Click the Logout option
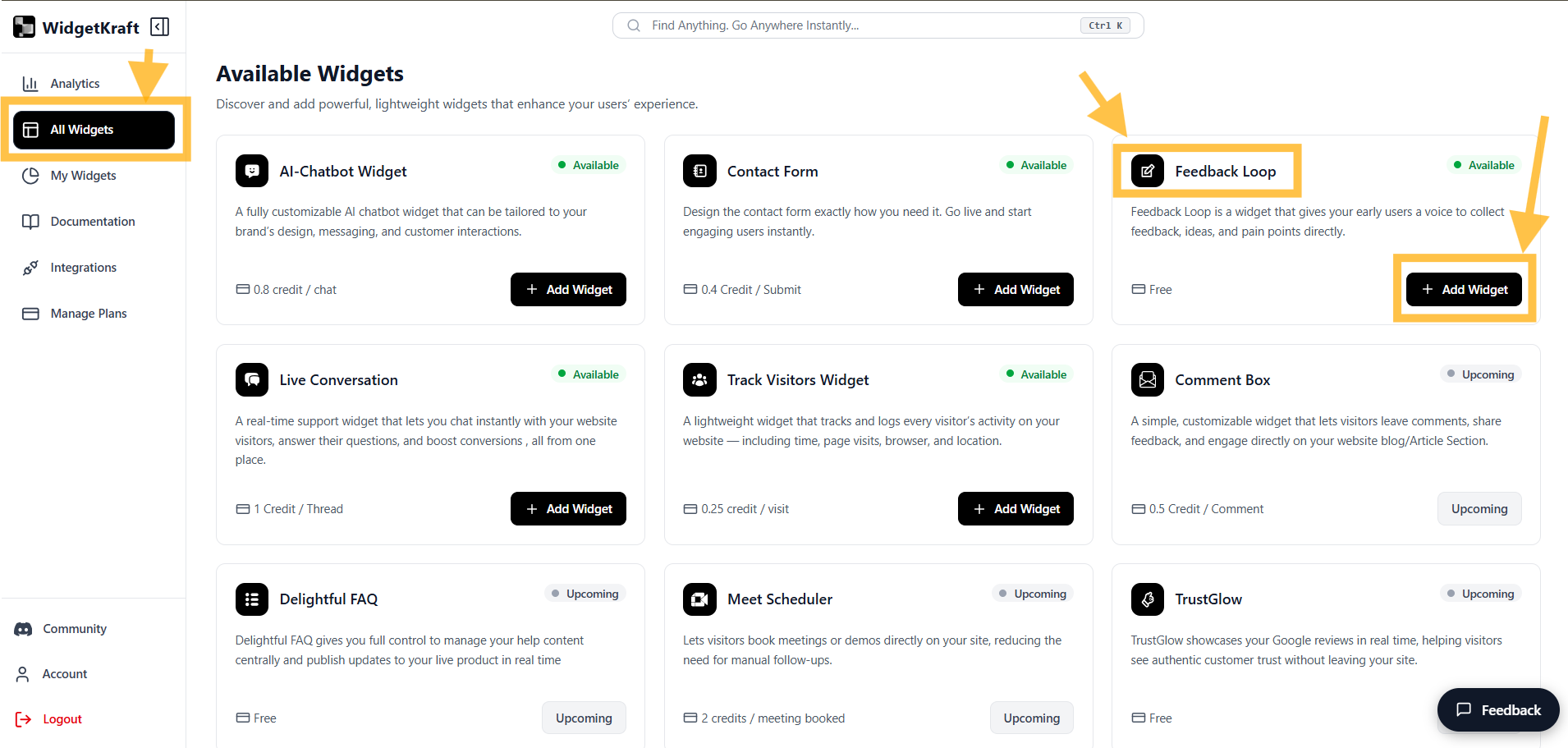The height and width of the screenshot is (748, 1568). click(x=62, y=718)
